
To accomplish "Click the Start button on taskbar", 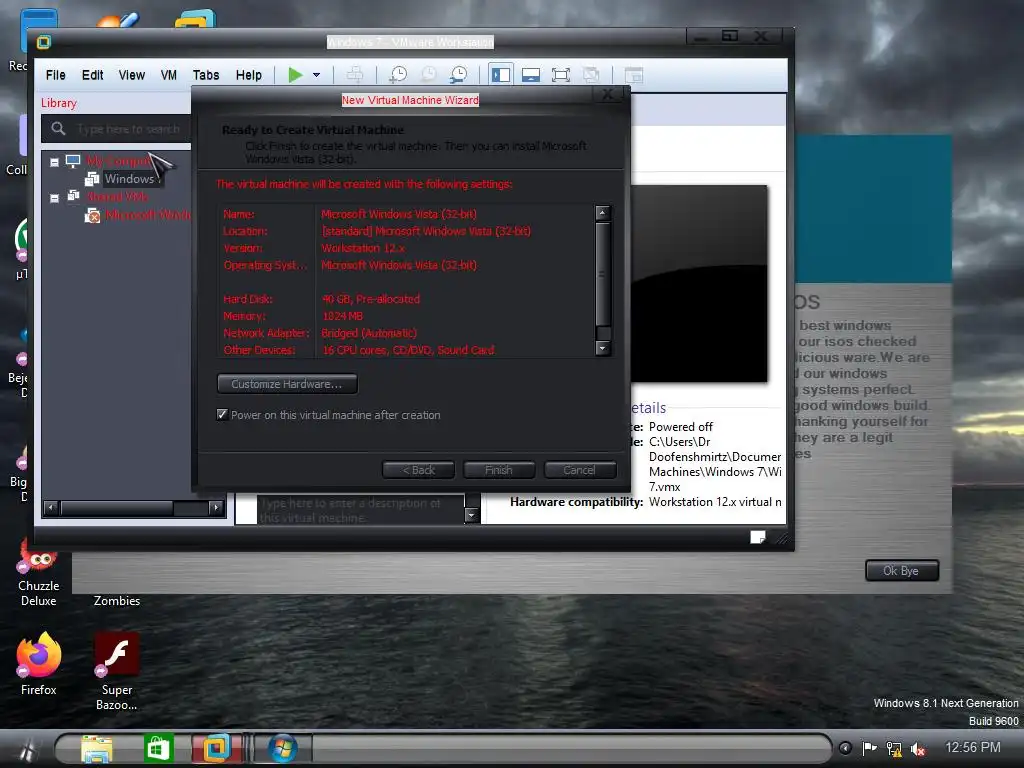I will click(x=26, y=750).
